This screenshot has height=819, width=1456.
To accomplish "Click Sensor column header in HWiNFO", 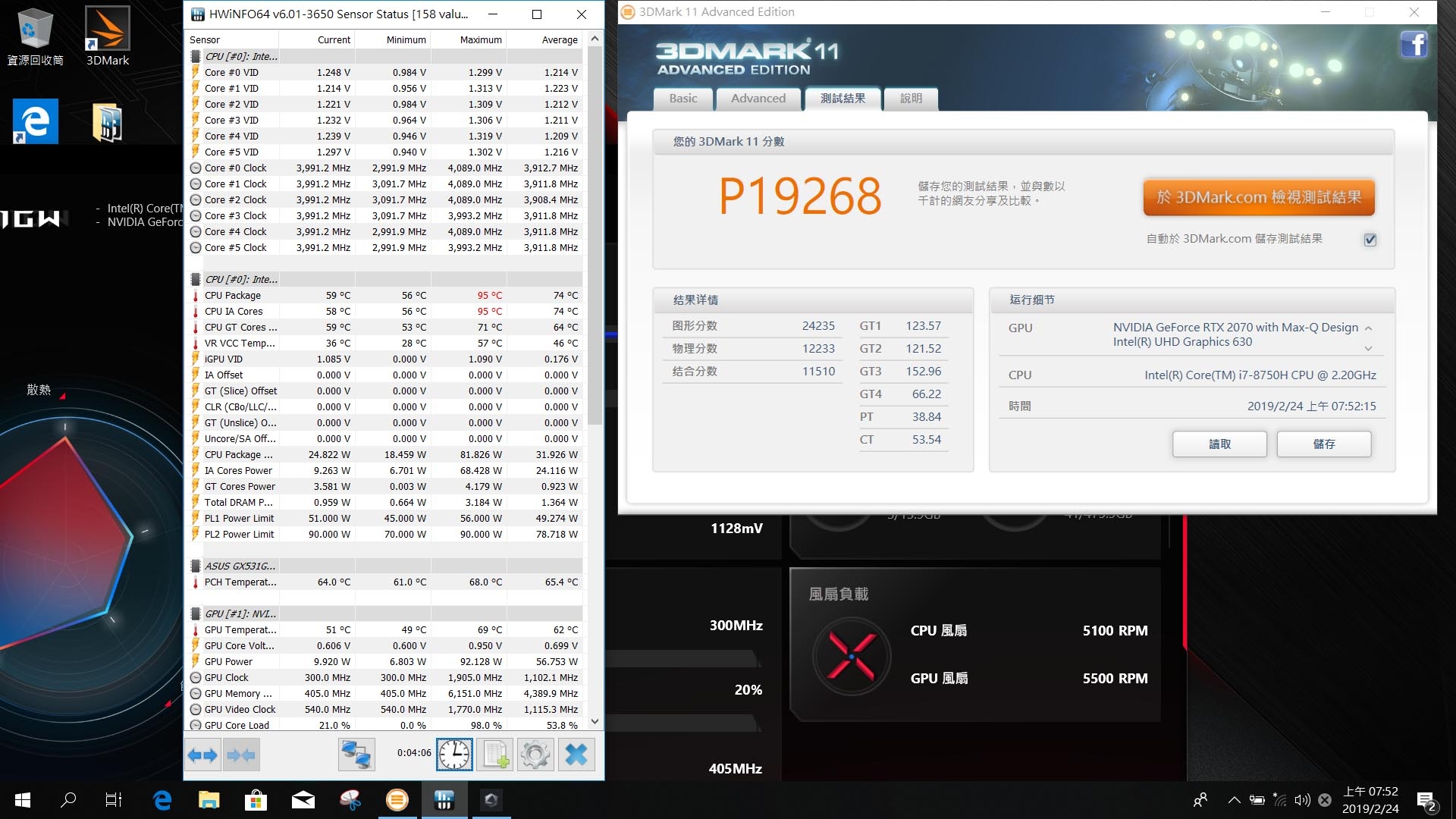I will [232, 39].
